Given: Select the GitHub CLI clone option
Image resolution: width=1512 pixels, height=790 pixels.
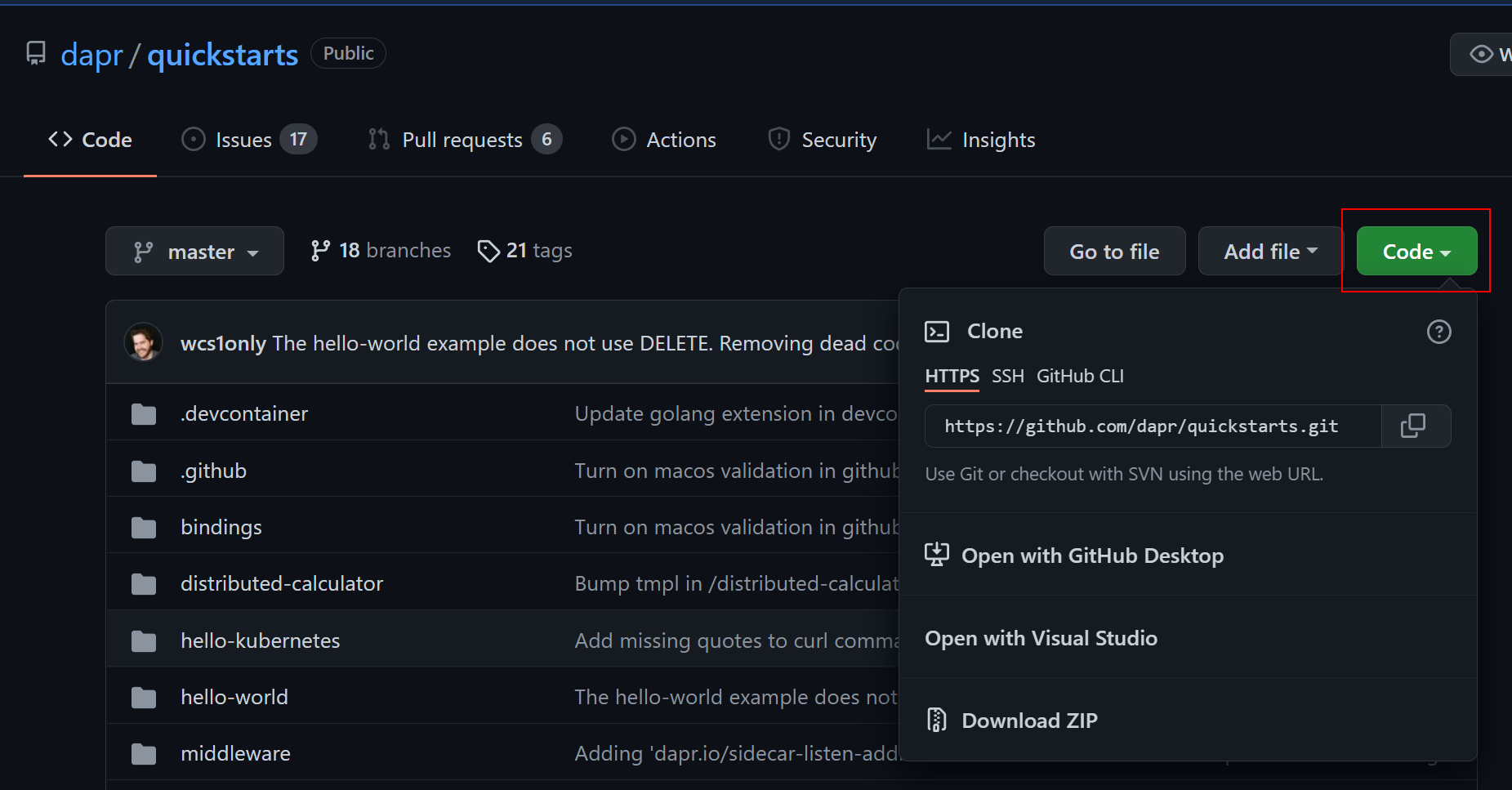Looking at the screenshot, I should 1080,376.
